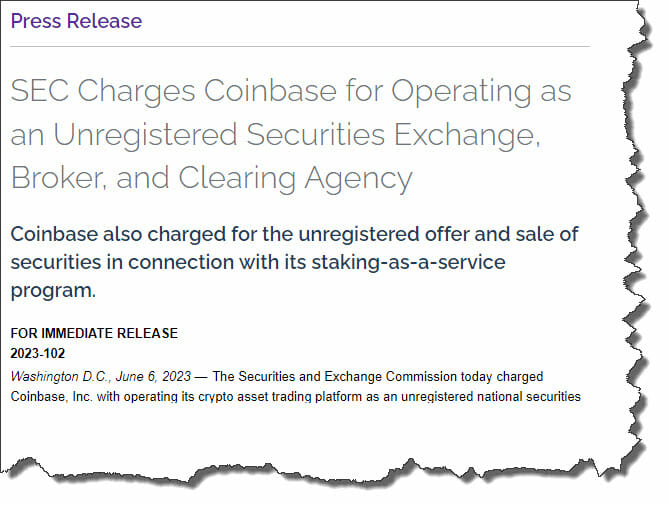Click Unregistered Securities Exchange in the headline
This screenshot has height=505, width=668.
pos(297,136)
